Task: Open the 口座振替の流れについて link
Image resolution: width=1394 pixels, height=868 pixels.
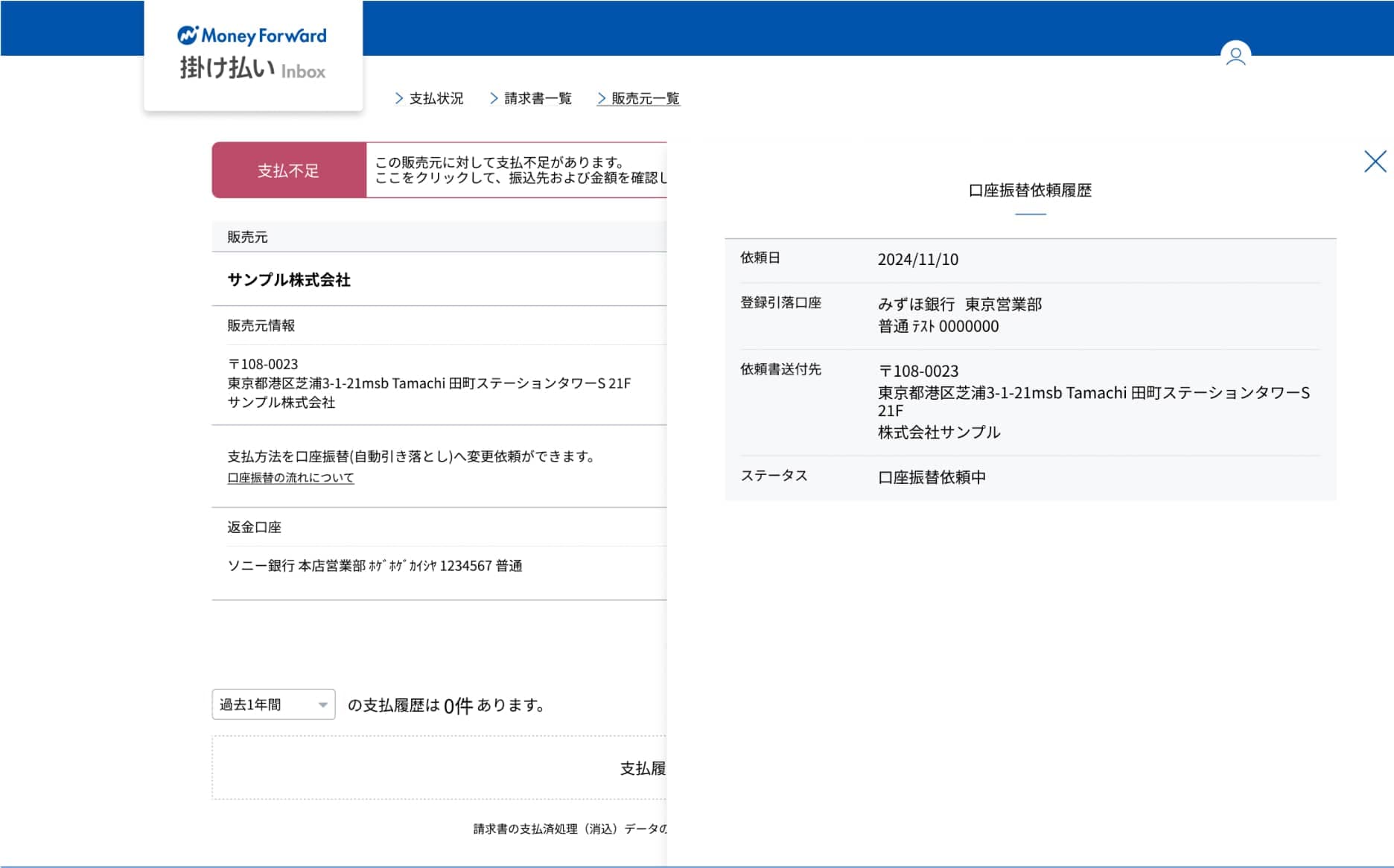Action: pos(290,477)
